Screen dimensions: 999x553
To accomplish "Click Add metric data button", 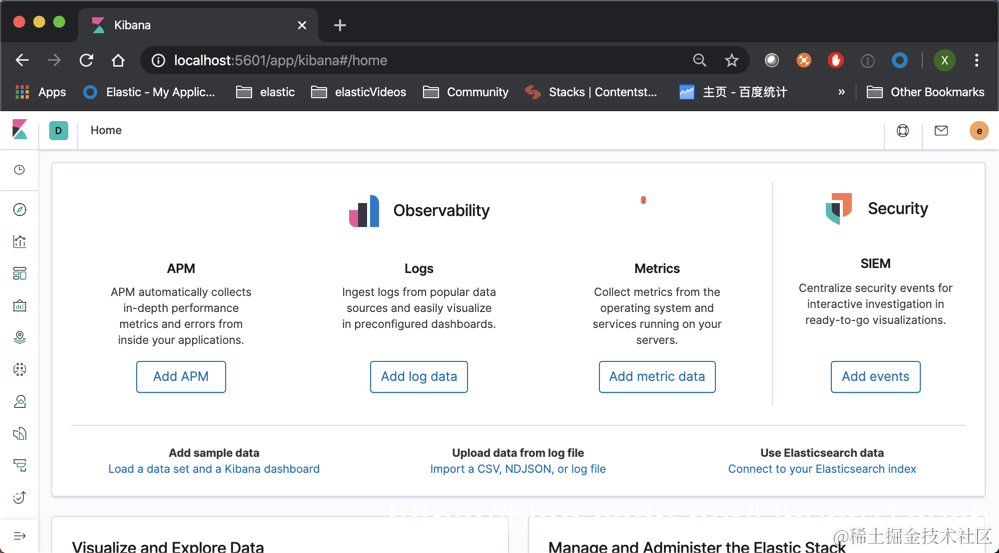I will coord(657,377).
